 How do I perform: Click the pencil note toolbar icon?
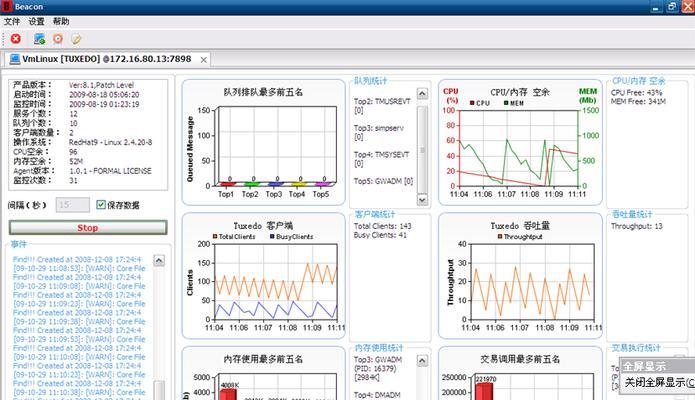pyautogui.click(x=76, y=39)
